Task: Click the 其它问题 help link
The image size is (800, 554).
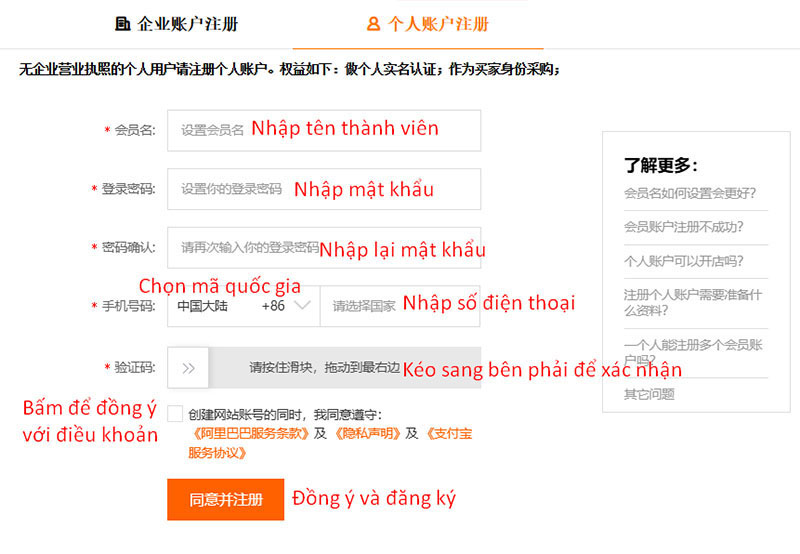Action: click(649, 394)
